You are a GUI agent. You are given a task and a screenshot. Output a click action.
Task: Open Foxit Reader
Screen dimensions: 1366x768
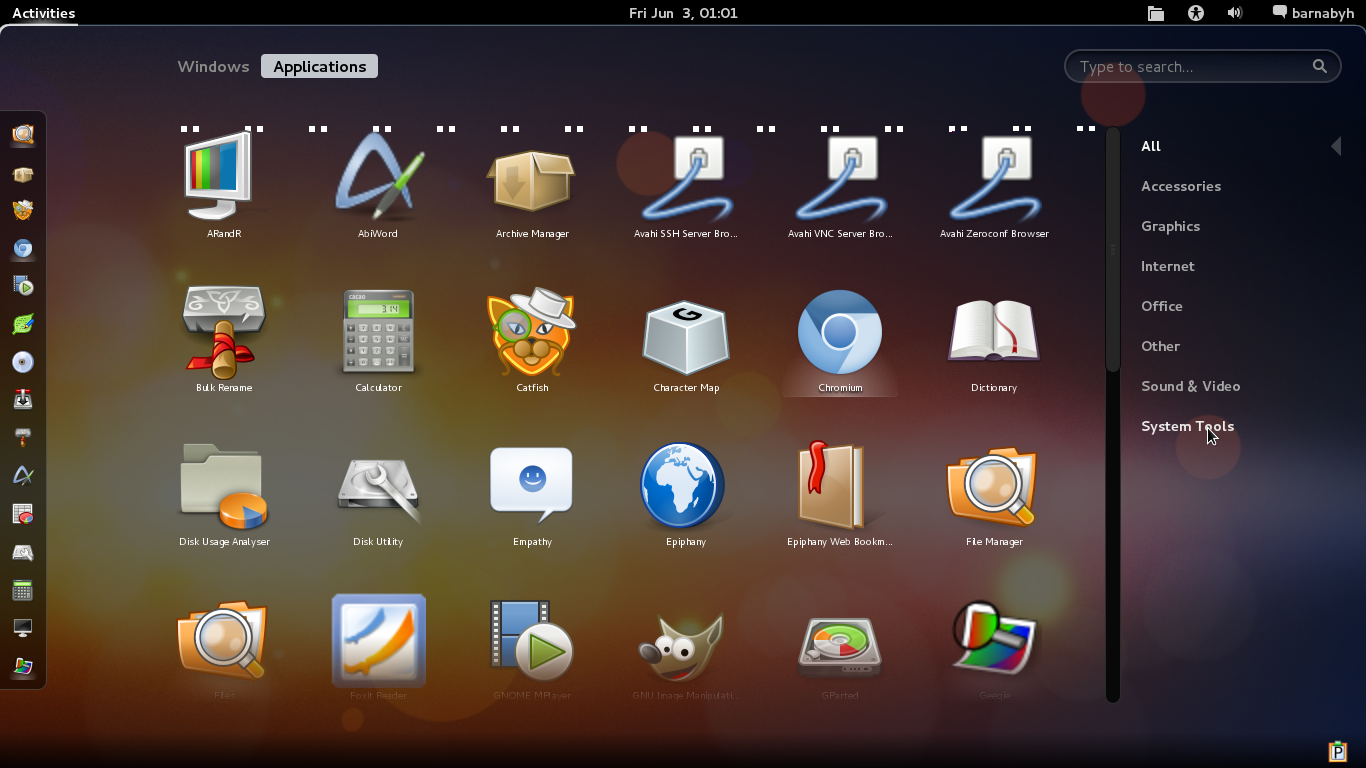[378, 640]
